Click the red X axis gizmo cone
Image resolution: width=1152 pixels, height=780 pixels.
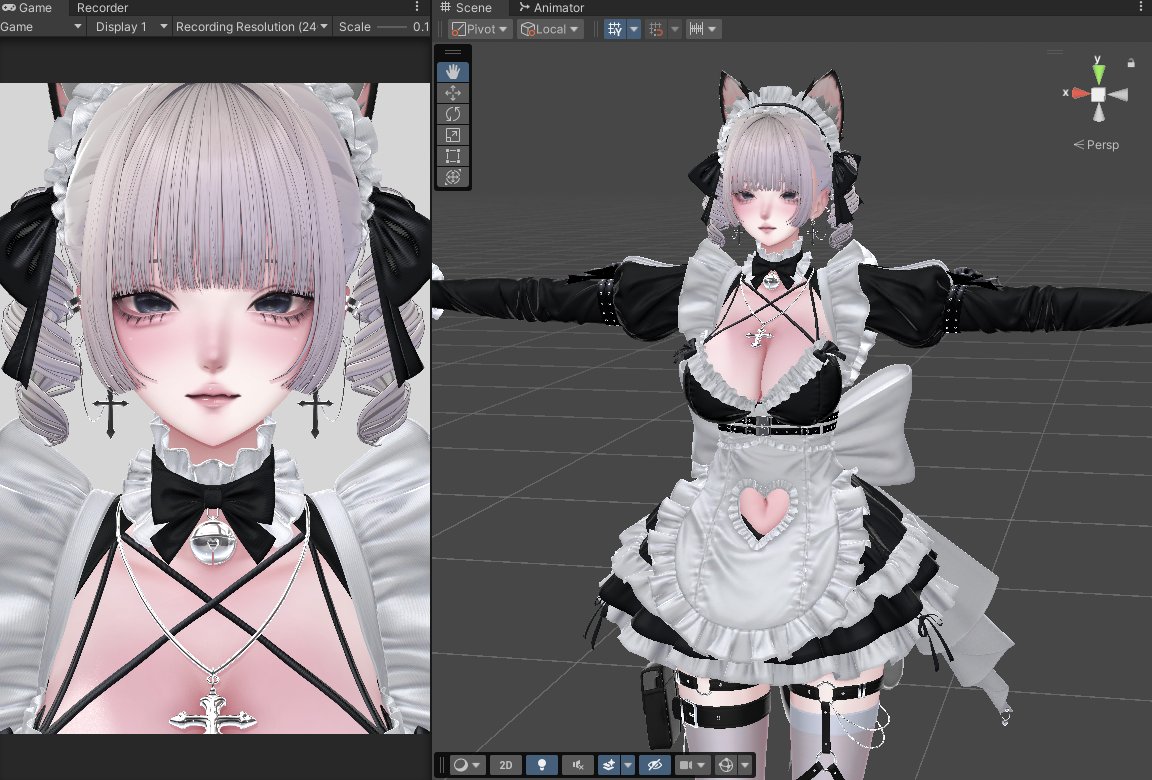pyautogui.click(x=1080, y=93)
